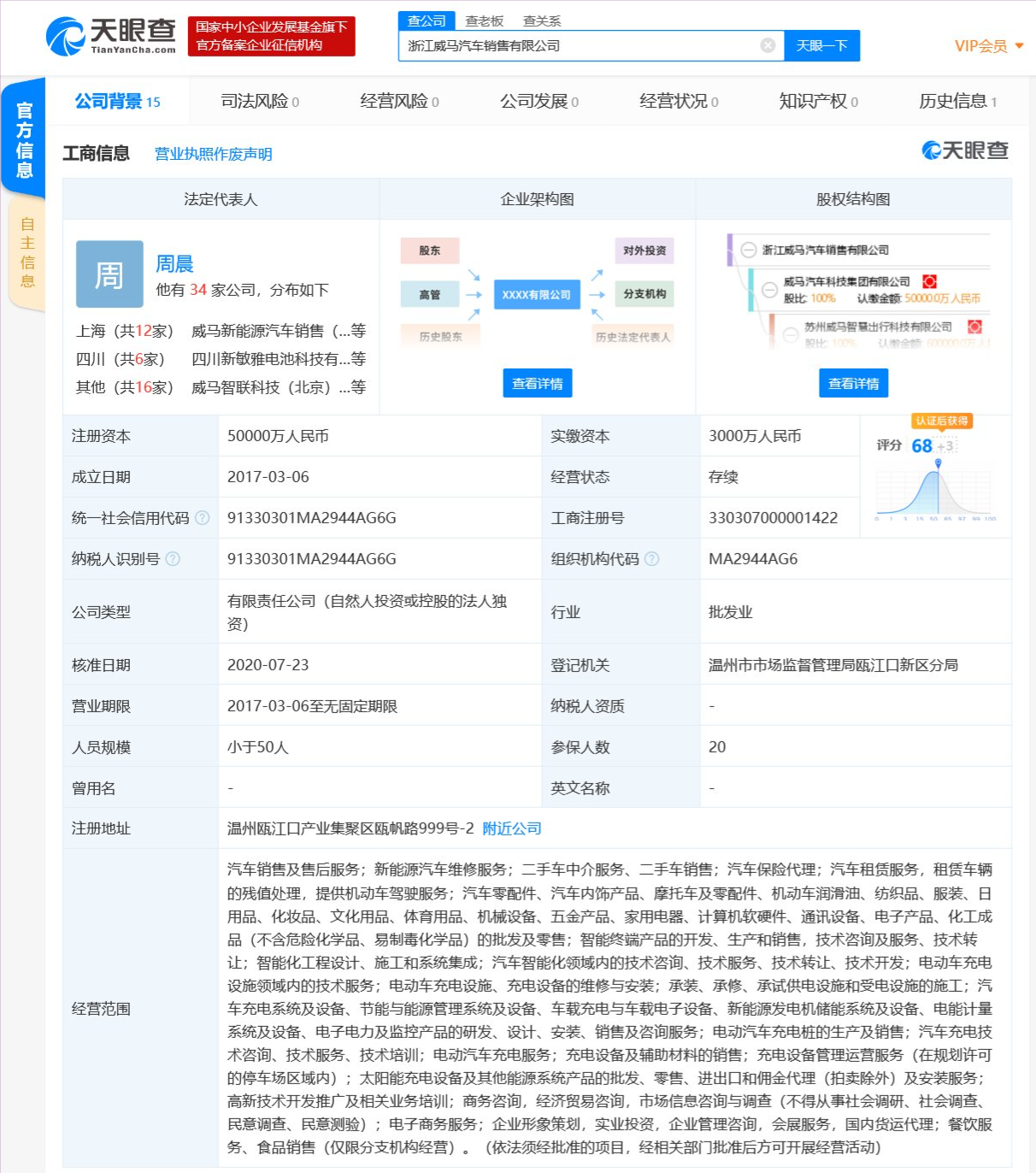Click red icon beside 苏州威马智慧出行科技有限公司
The image size is (1036, 1173).
tap(974, 327)
